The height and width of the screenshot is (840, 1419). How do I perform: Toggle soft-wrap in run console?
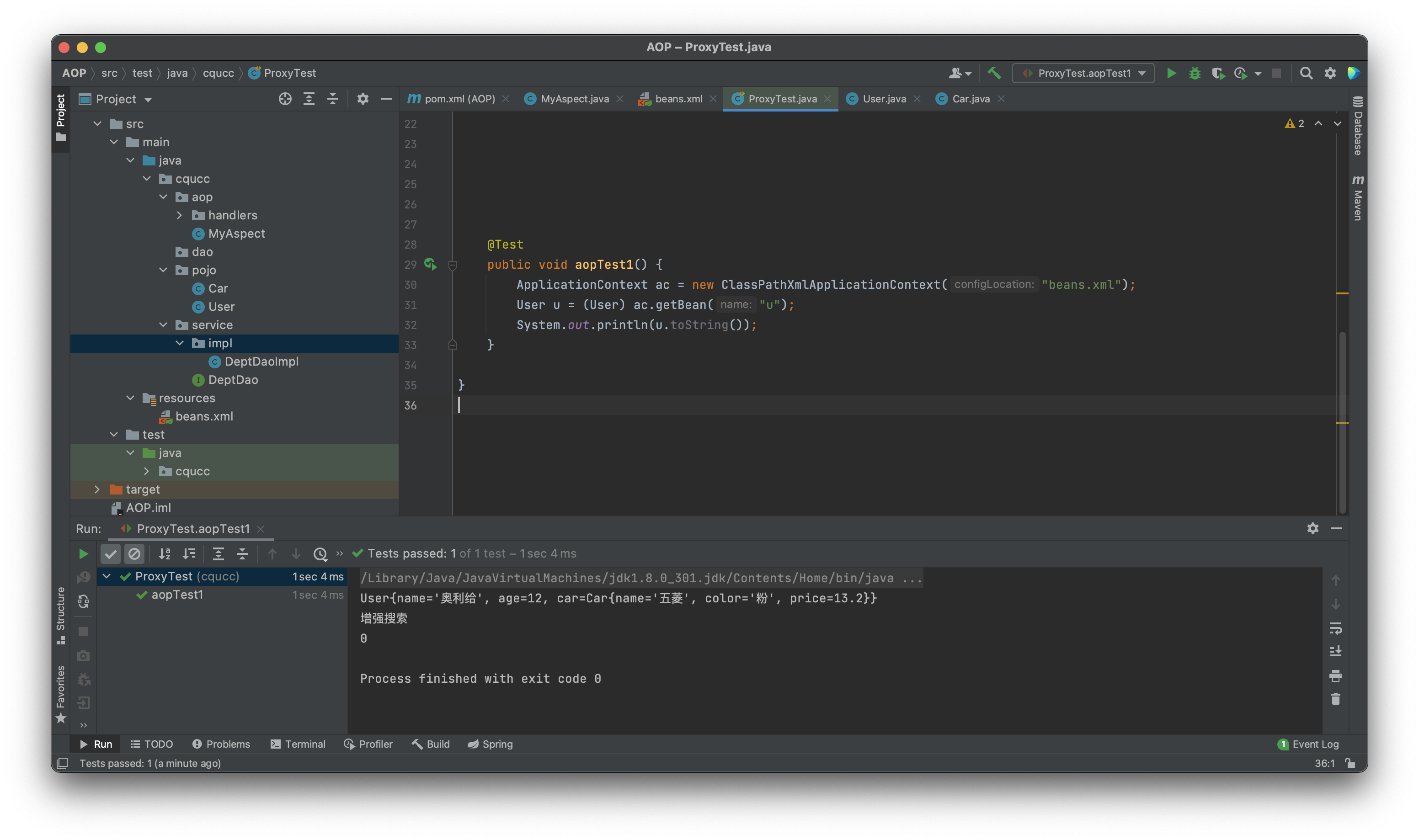click(1335, 628)
